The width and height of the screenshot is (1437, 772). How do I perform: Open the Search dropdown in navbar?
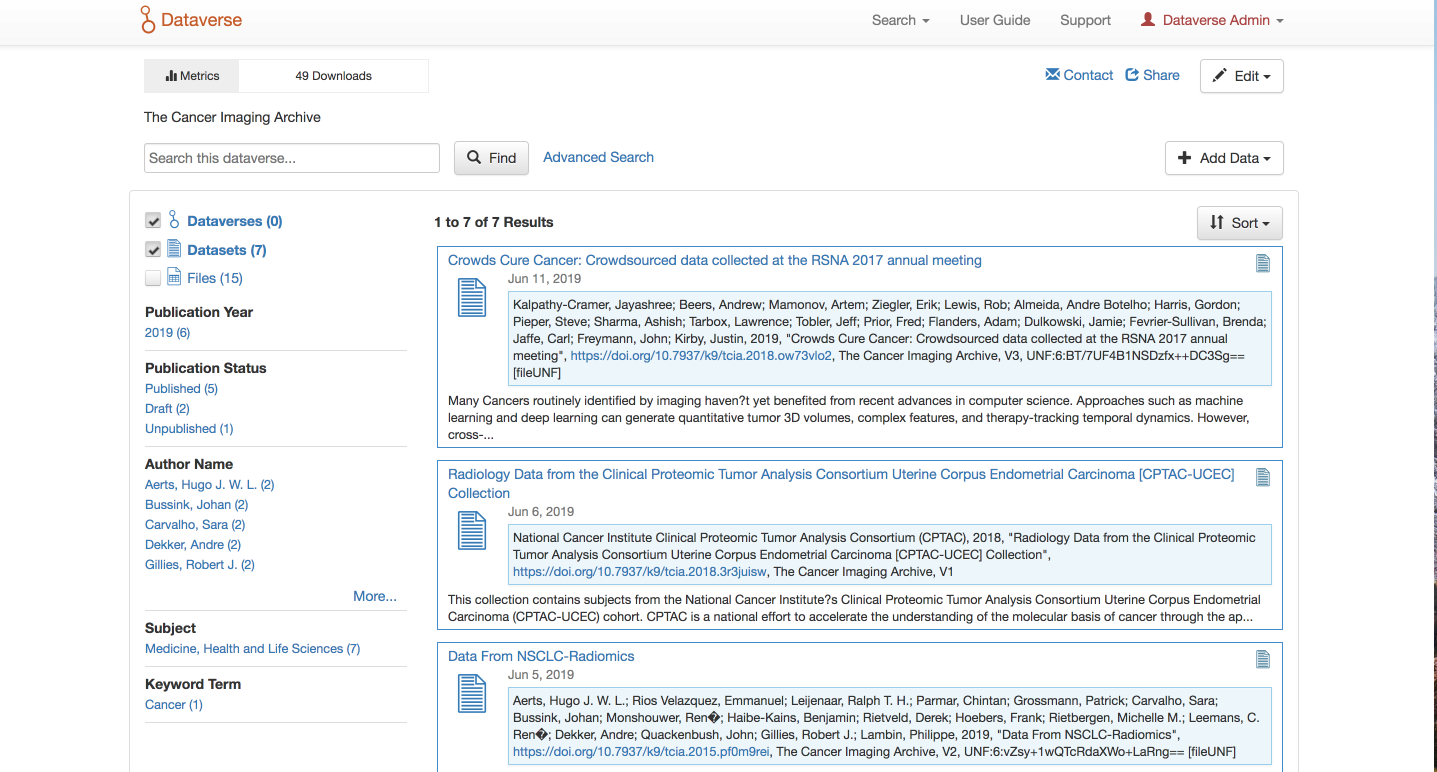point(900,20)
